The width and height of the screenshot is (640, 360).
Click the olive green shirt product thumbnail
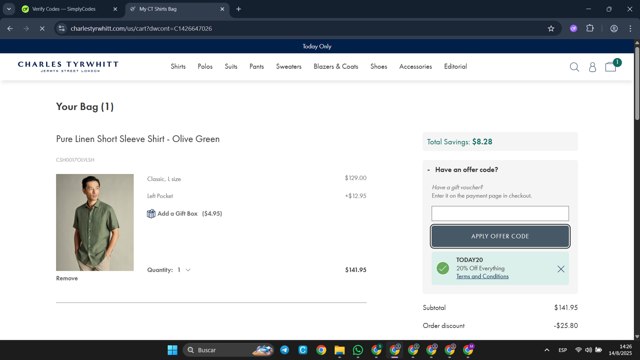[95, 222]
